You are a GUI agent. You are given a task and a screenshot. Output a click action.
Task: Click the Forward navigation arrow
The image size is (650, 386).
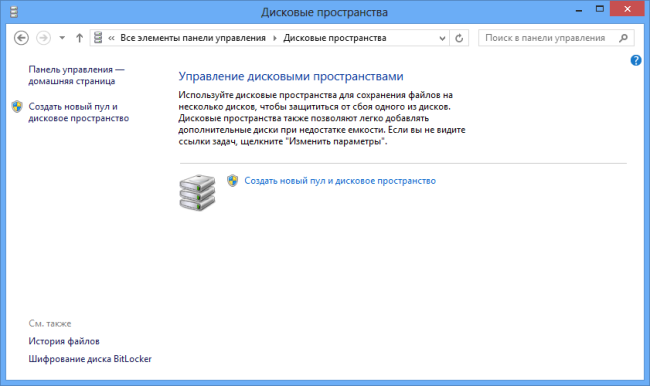point(44,38)
